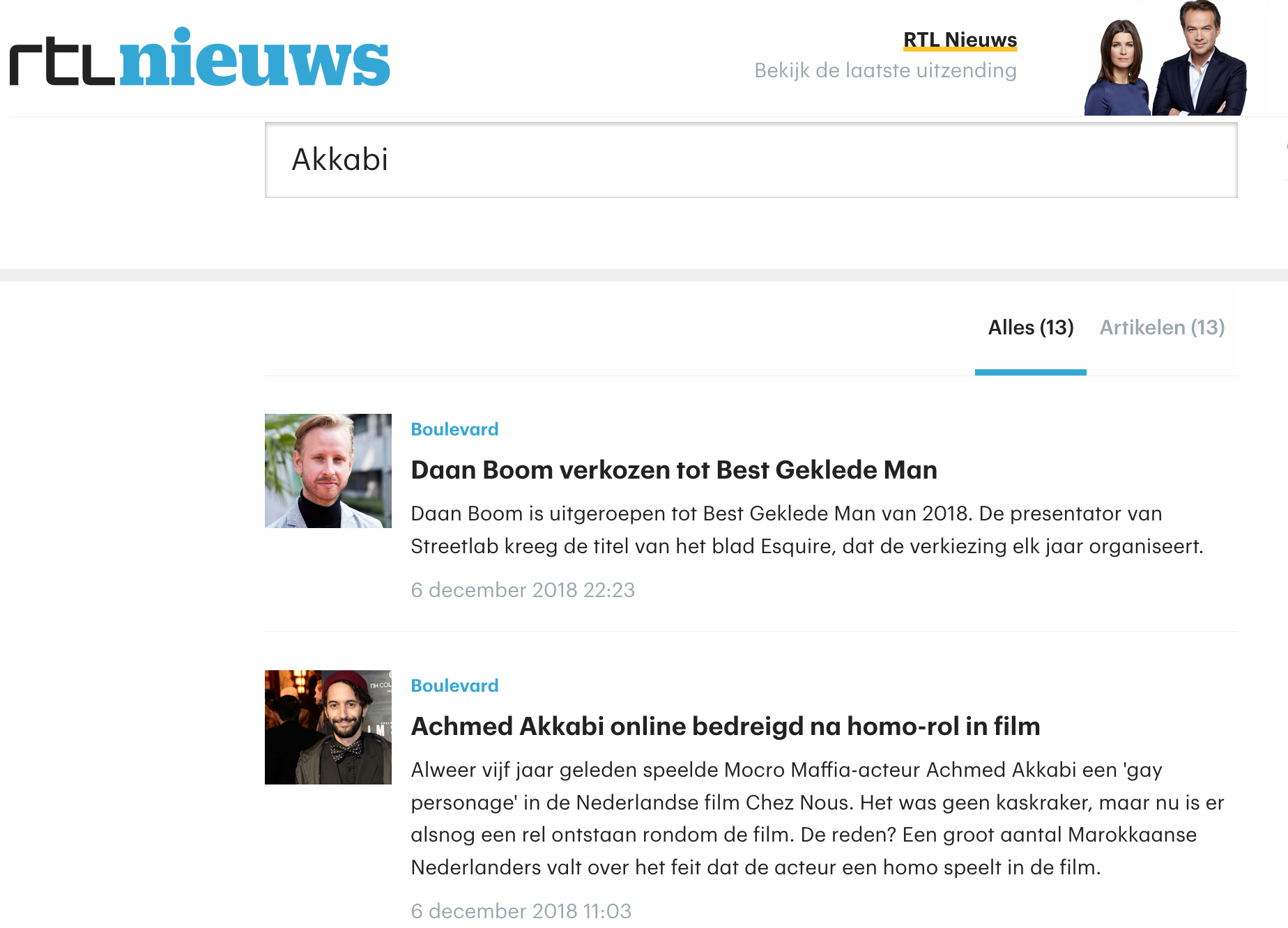The image size is (1288, 928).
Task: Open the Achmed Akkabi photo thumbnail
Action: (328, 727)
